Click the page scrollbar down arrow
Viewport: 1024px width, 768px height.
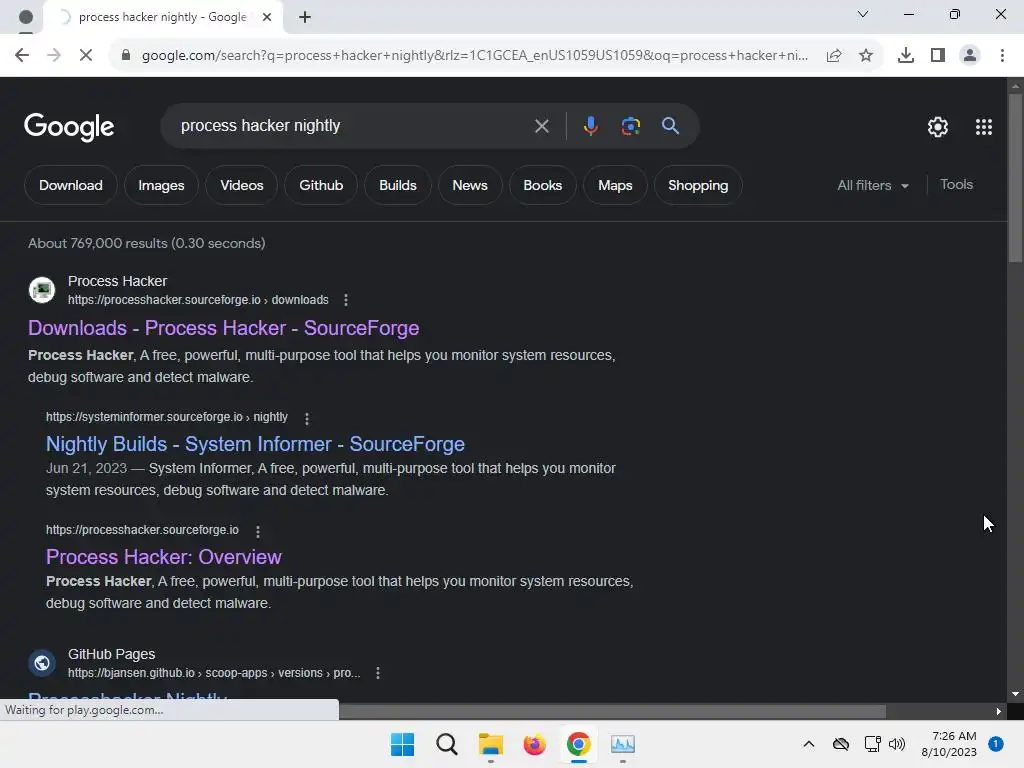point(1015,694)
